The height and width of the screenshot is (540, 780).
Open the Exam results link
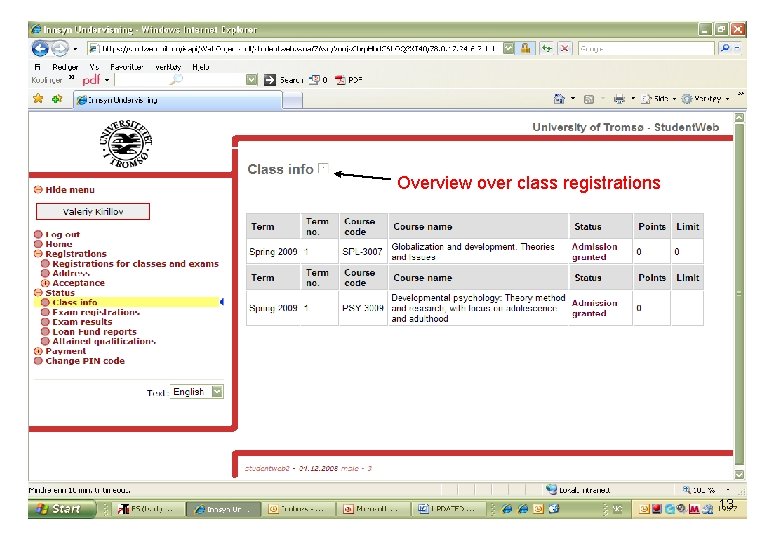tap(82, 322)
